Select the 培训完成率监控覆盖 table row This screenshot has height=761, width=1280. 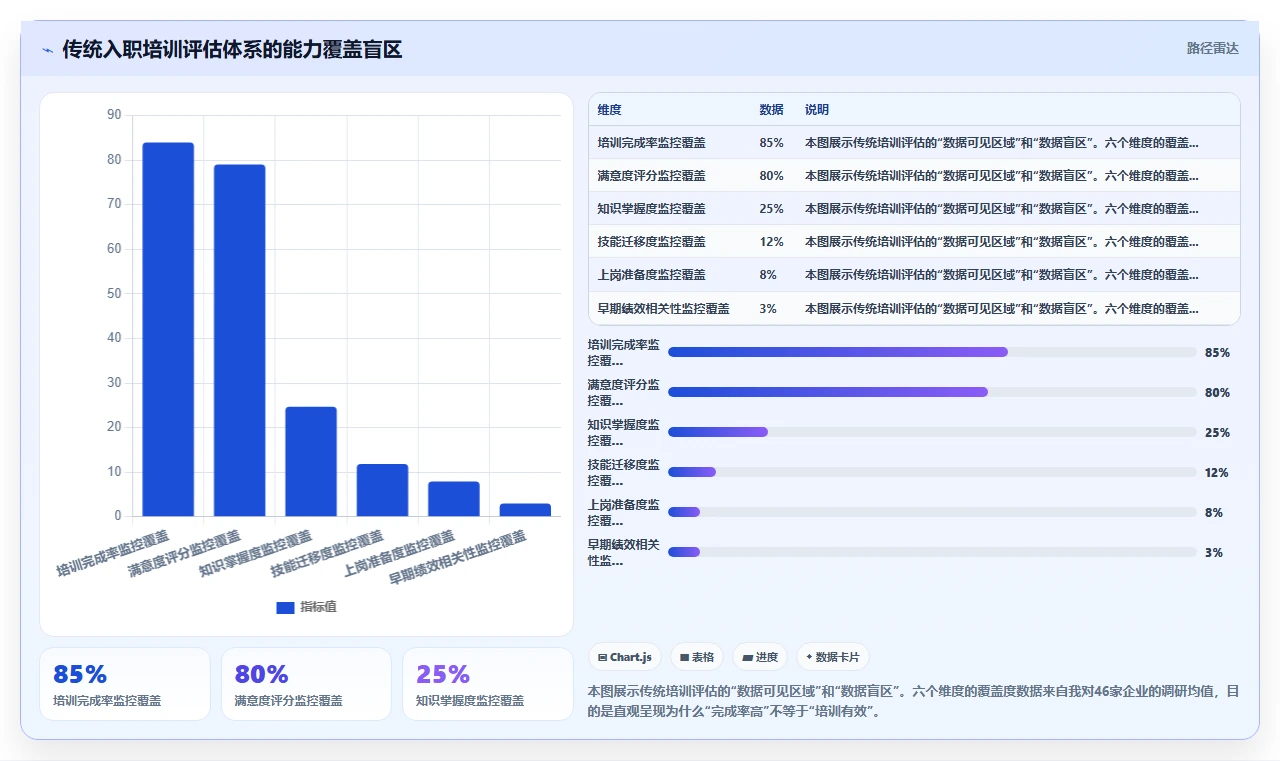[x=914, y=143]
